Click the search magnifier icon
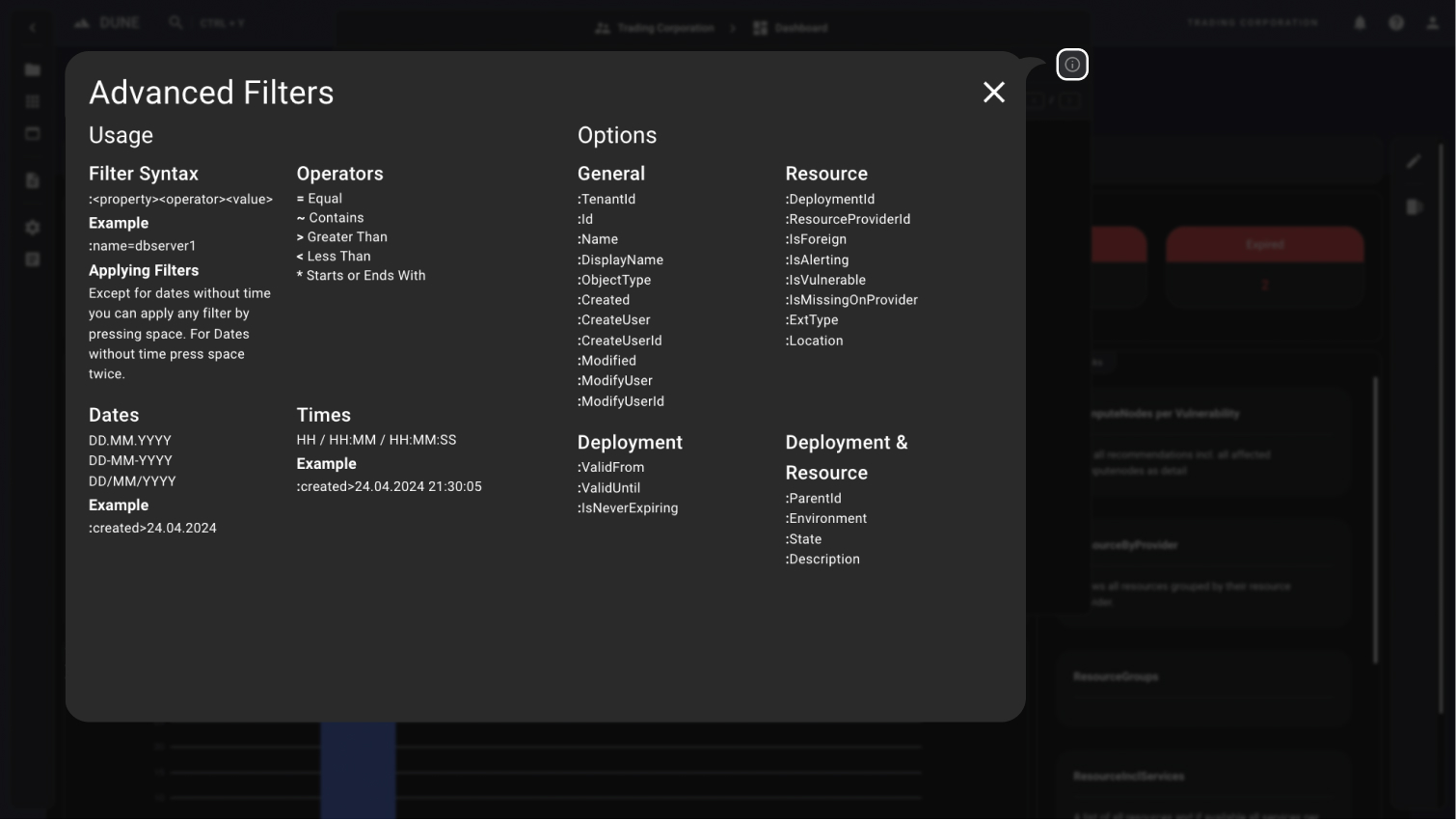Viewport: 1456px width, 820px height. click(x=175, y=22)
